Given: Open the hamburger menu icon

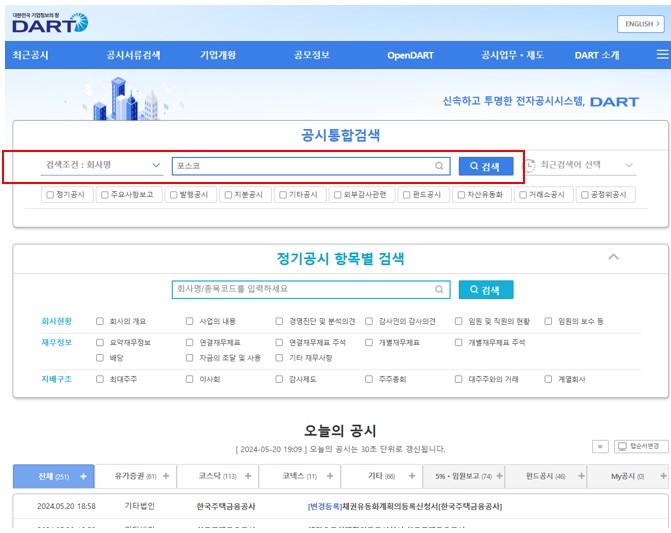Looking at the screenshot, I should click(x=662, y=54).
